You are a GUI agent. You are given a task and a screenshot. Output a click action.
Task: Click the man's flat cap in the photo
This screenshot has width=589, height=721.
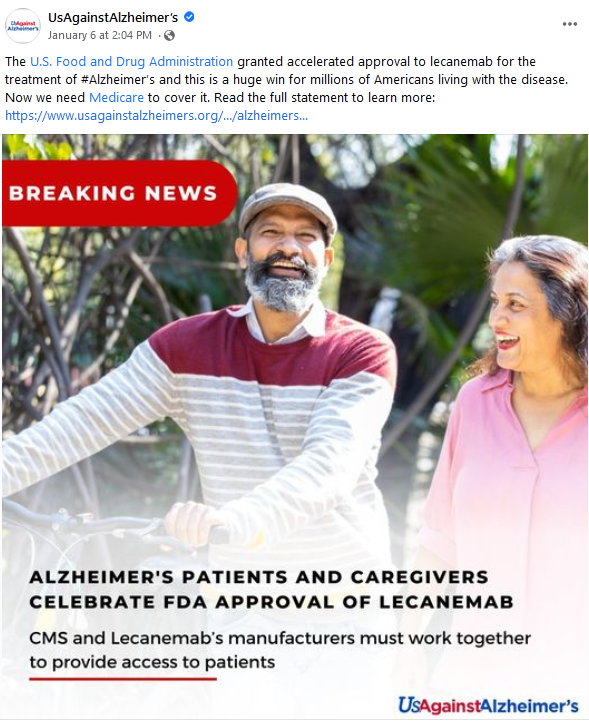click(x=288, y=207)
